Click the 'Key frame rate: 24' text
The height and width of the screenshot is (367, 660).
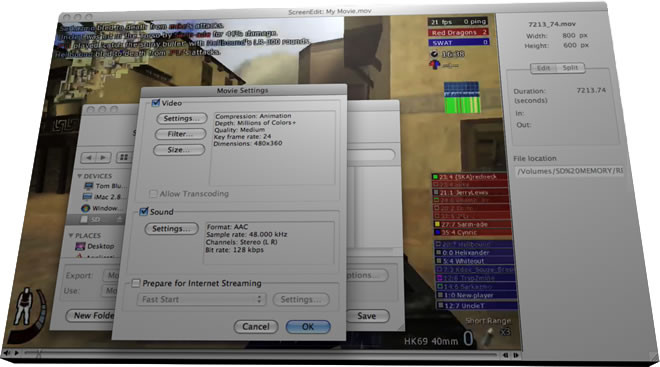click(242, 136)
